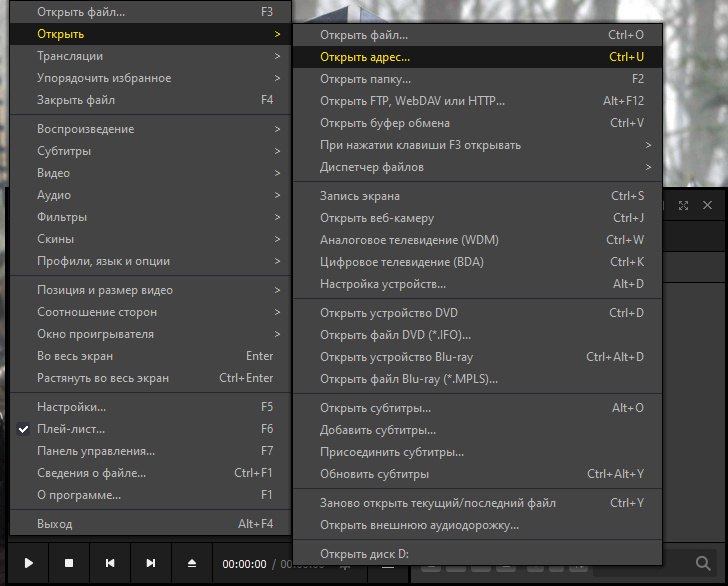The width and height of the screenshot is (728, 586).
Task: Click the Eject/Open file icon
Action: [192, 564]
